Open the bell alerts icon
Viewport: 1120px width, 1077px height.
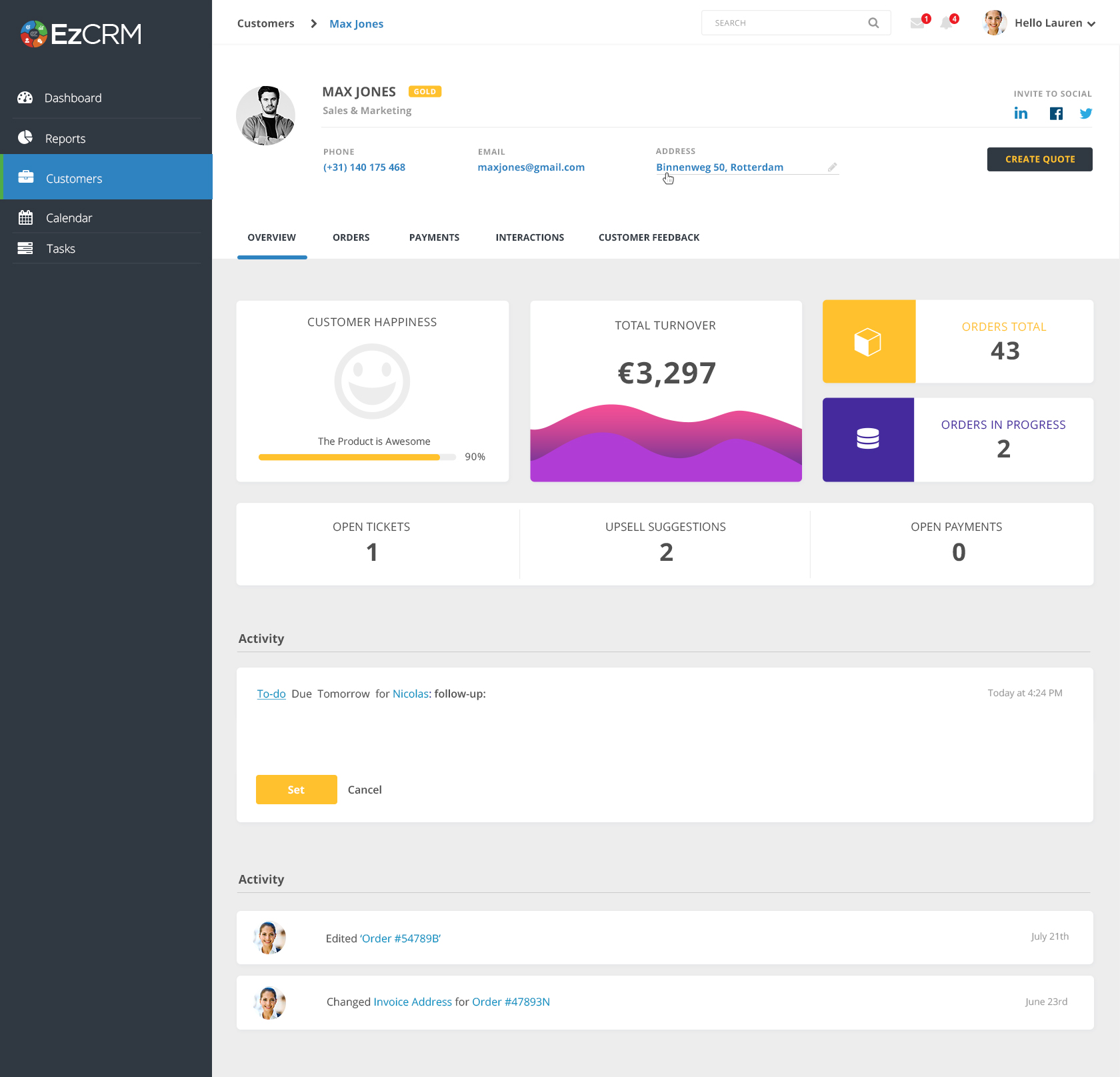[947, 23]
